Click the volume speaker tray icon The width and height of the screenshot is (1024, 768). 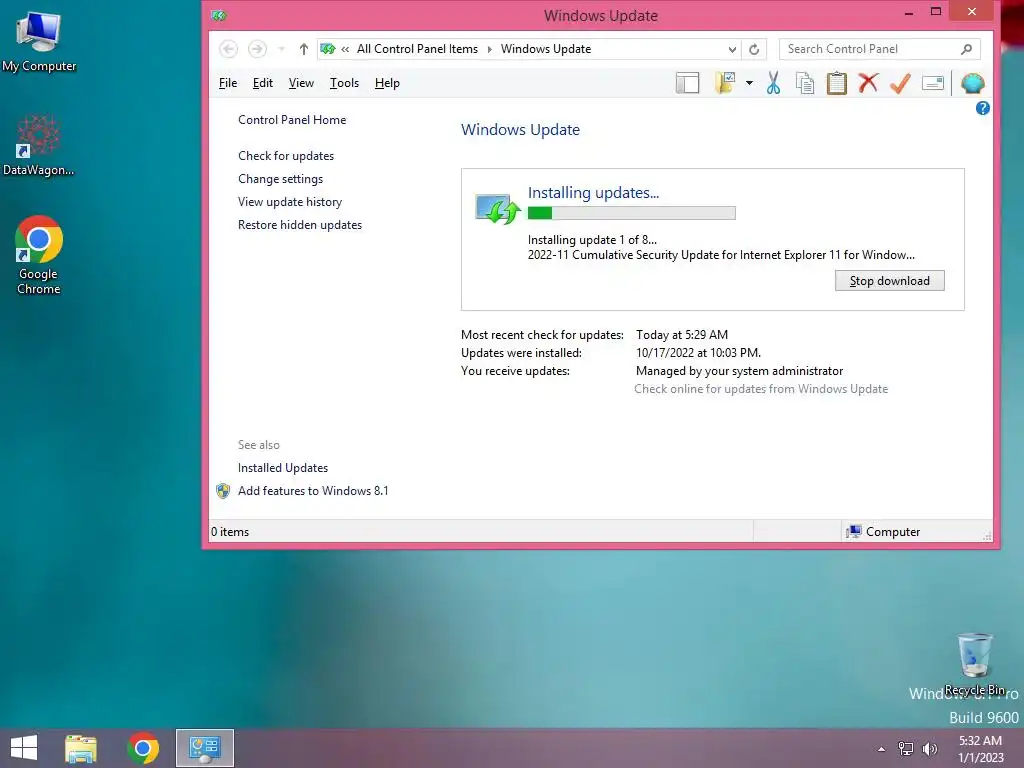coord(929,749)
